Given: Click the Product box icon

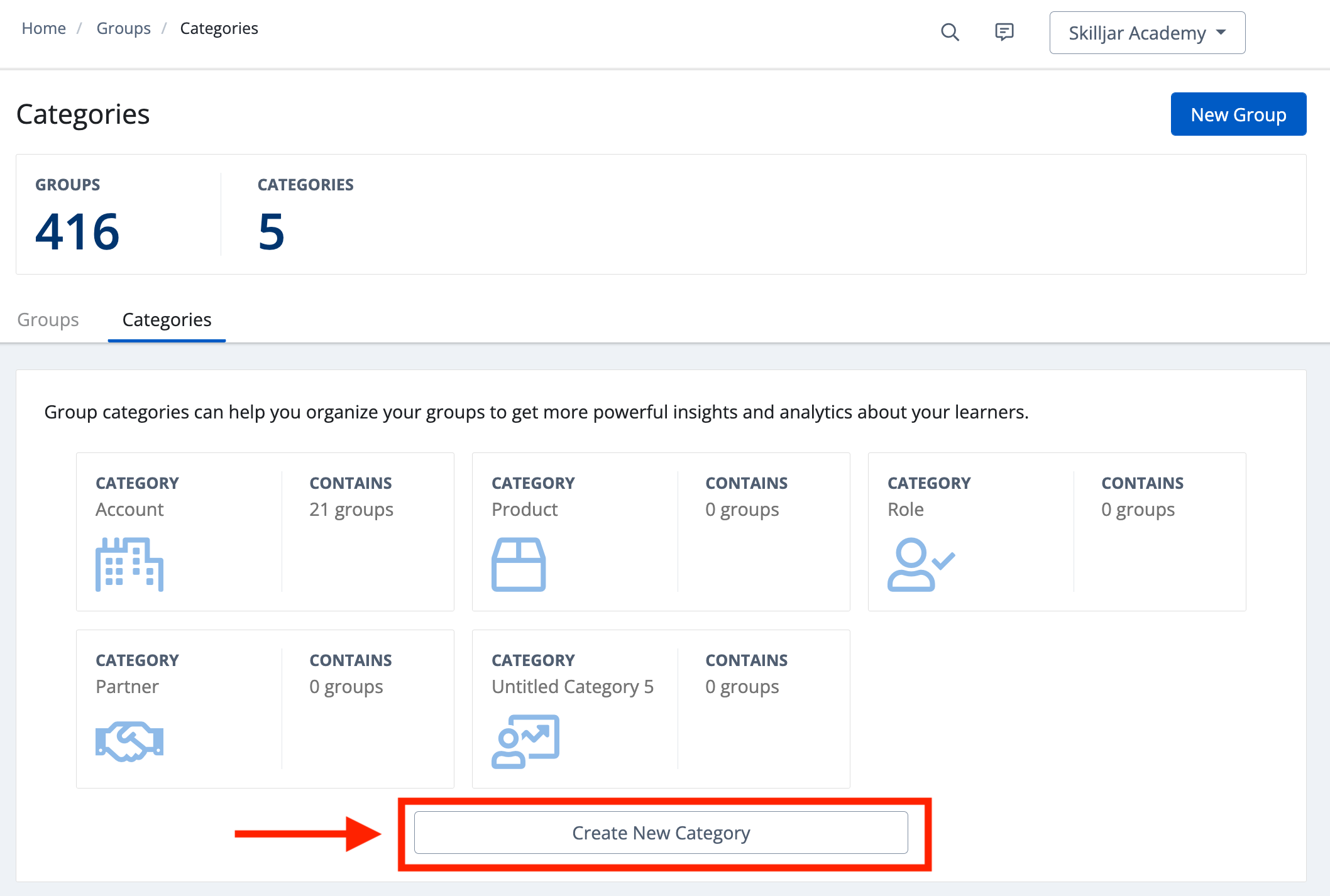Looking at the screenshot, I should pyautogui.click(x=519, y=564).
